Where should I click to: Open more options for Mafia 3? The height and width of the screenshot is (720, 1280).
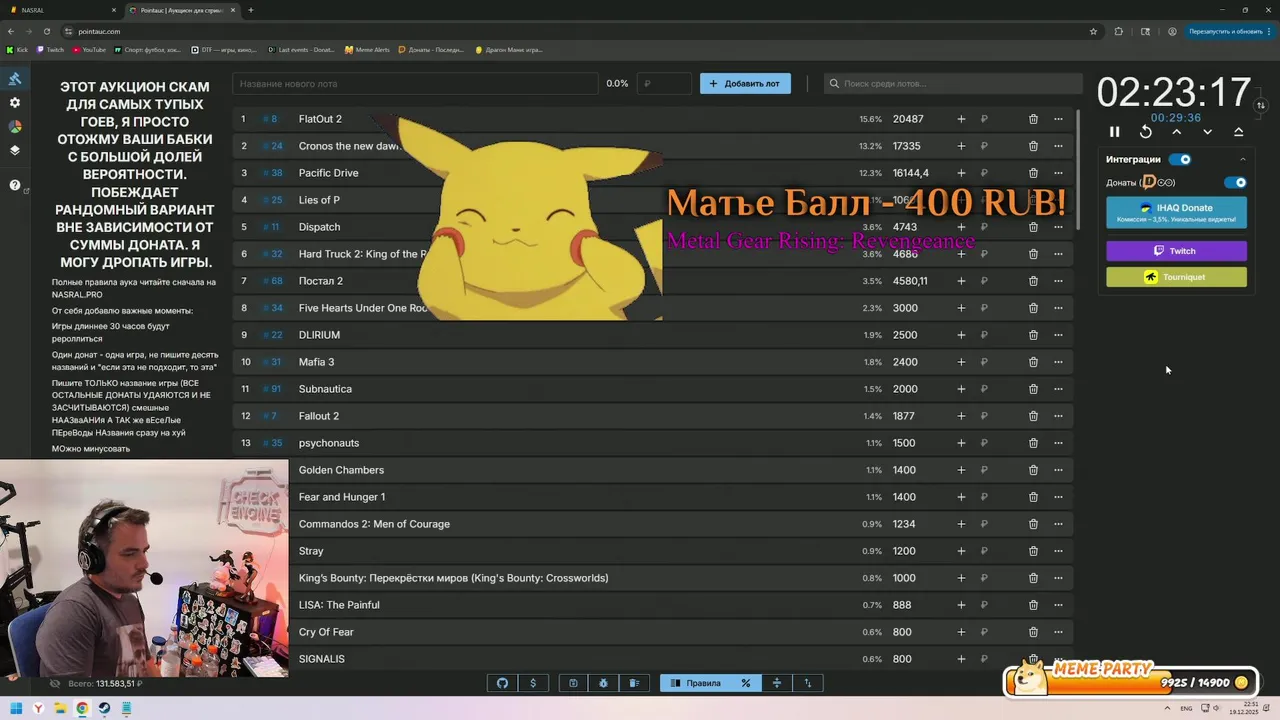tap(1058, 362)
